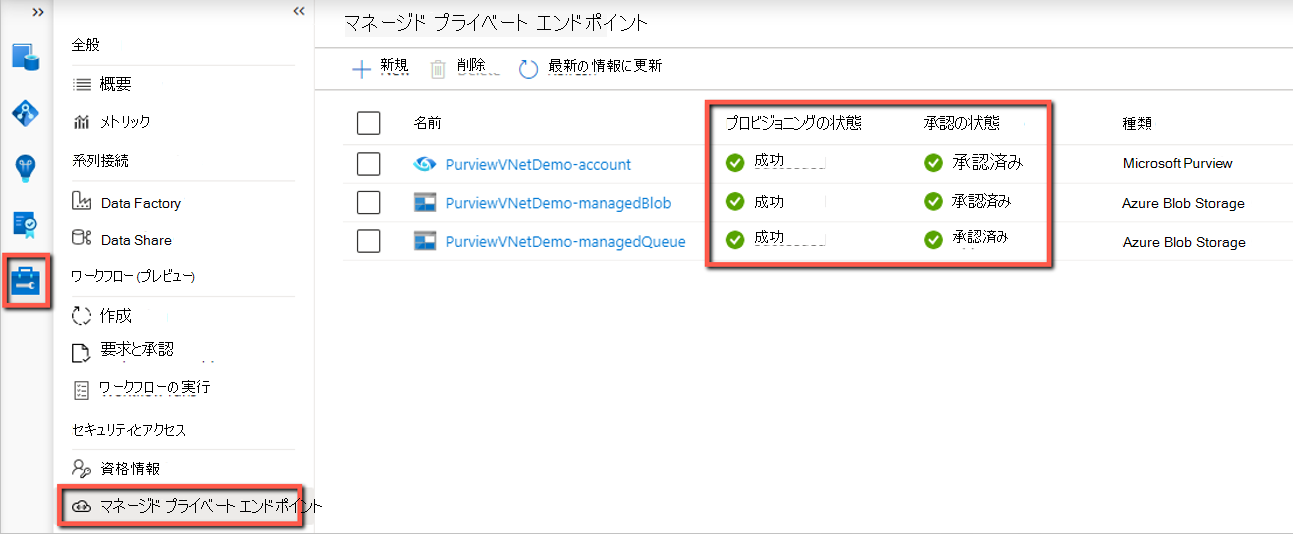This screenshot has width=1293, height=534.
Task: Open 概要 in the side menu
Action: click(x=115, y=85)
